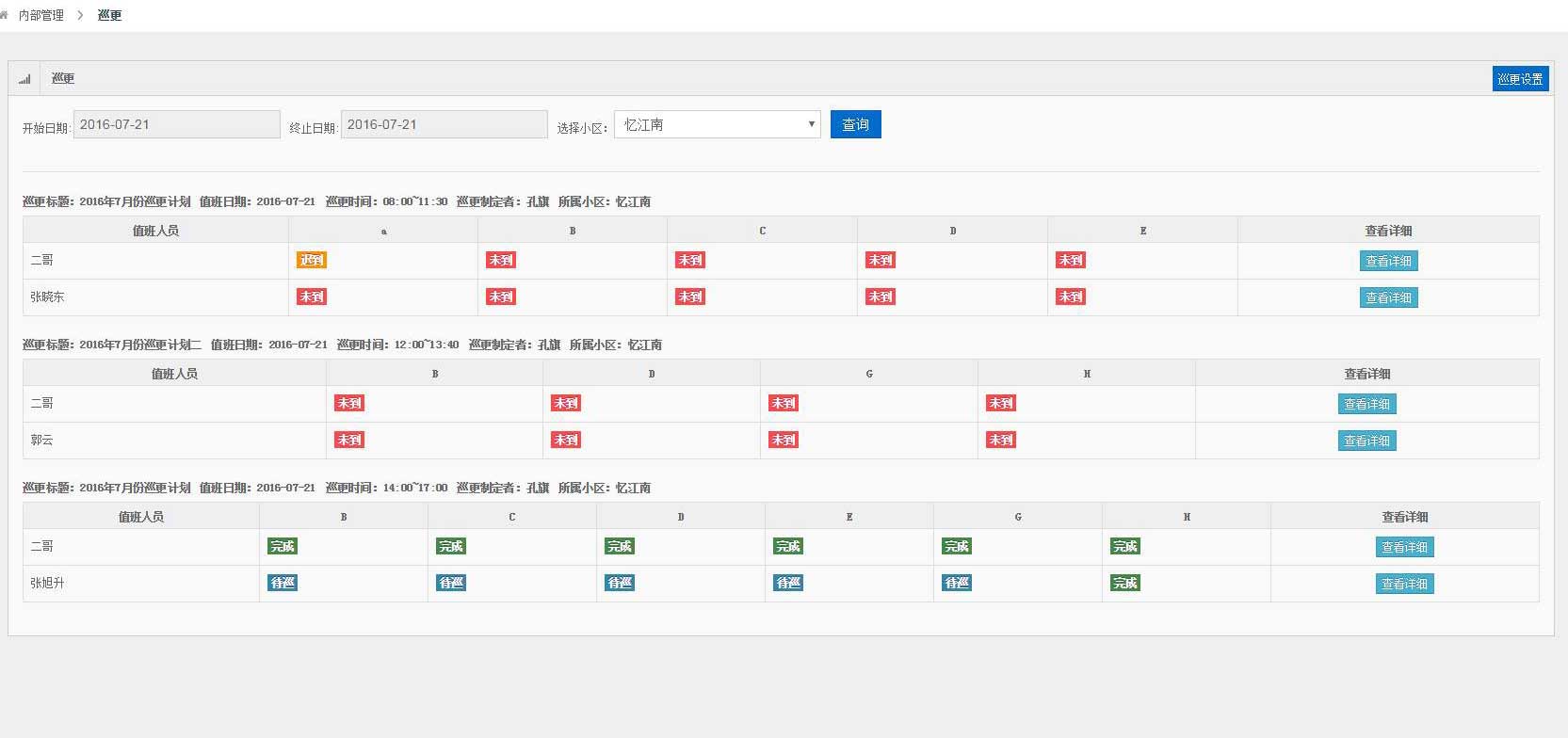Click the 终止日期 date input field
This screenshot has height=738, width=1568.
[445, 124]
